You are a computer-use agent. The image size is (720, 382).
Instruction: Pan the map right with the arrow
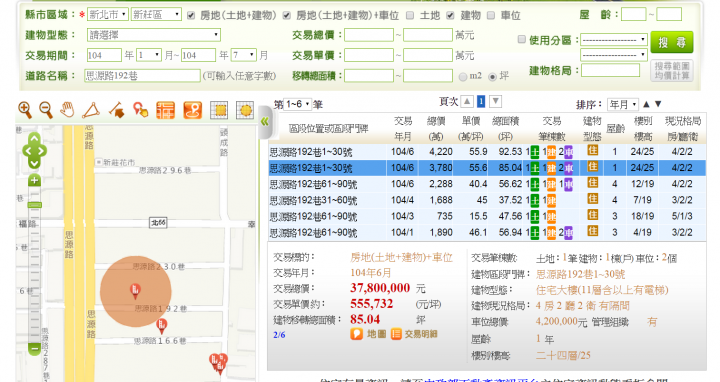point(42,151)
